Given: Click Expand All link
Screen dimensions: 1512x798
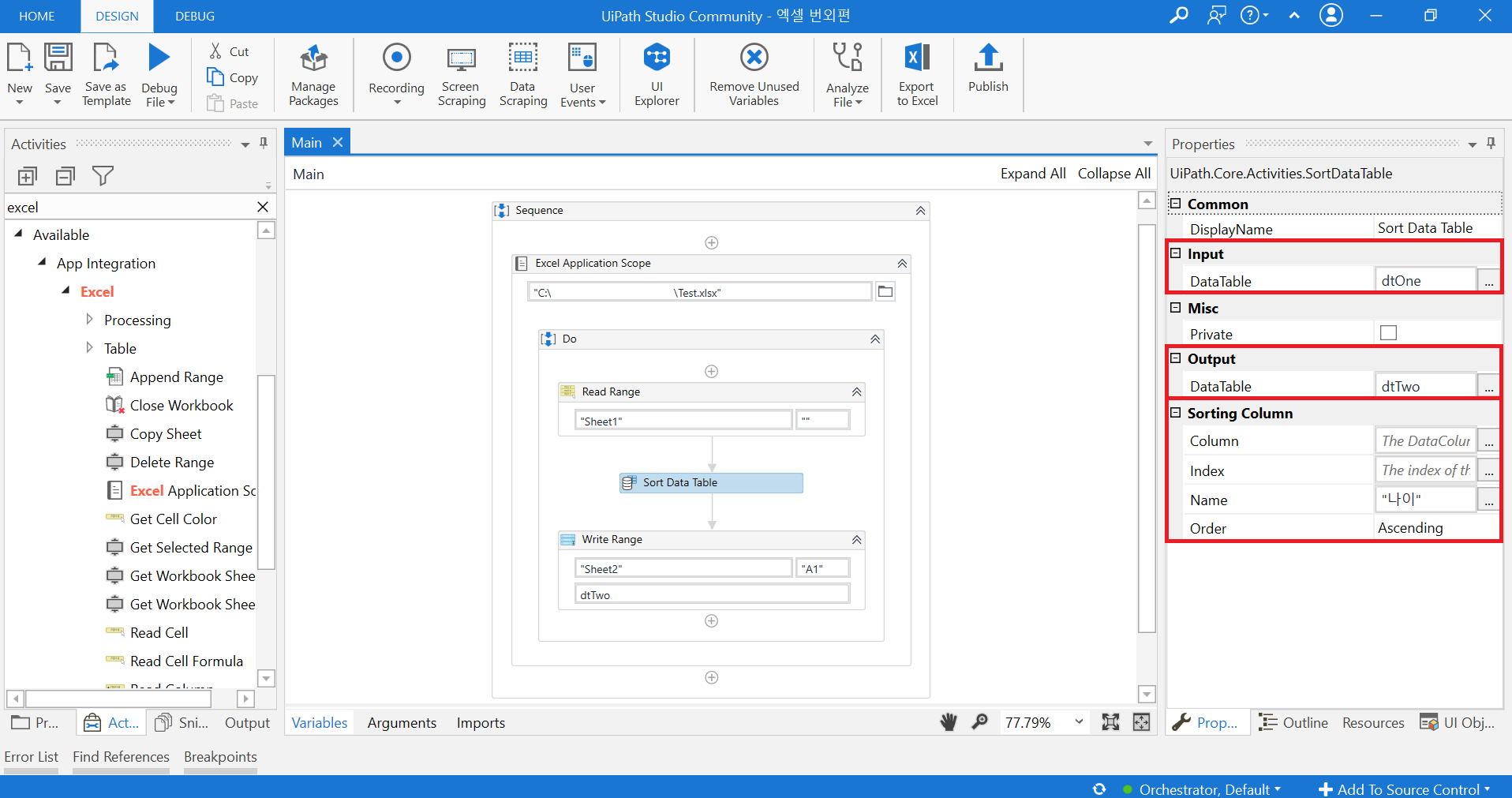Looking at the screenshot, I should click(1033, 174).
